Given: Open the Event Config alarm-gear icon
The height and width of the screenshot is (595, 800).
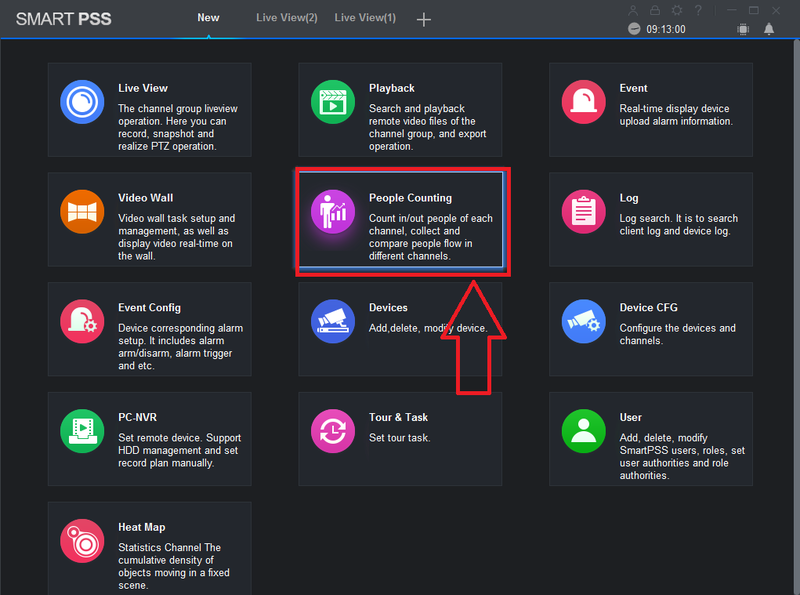Looking at the screenshot, I should click(x=82, y=321).
